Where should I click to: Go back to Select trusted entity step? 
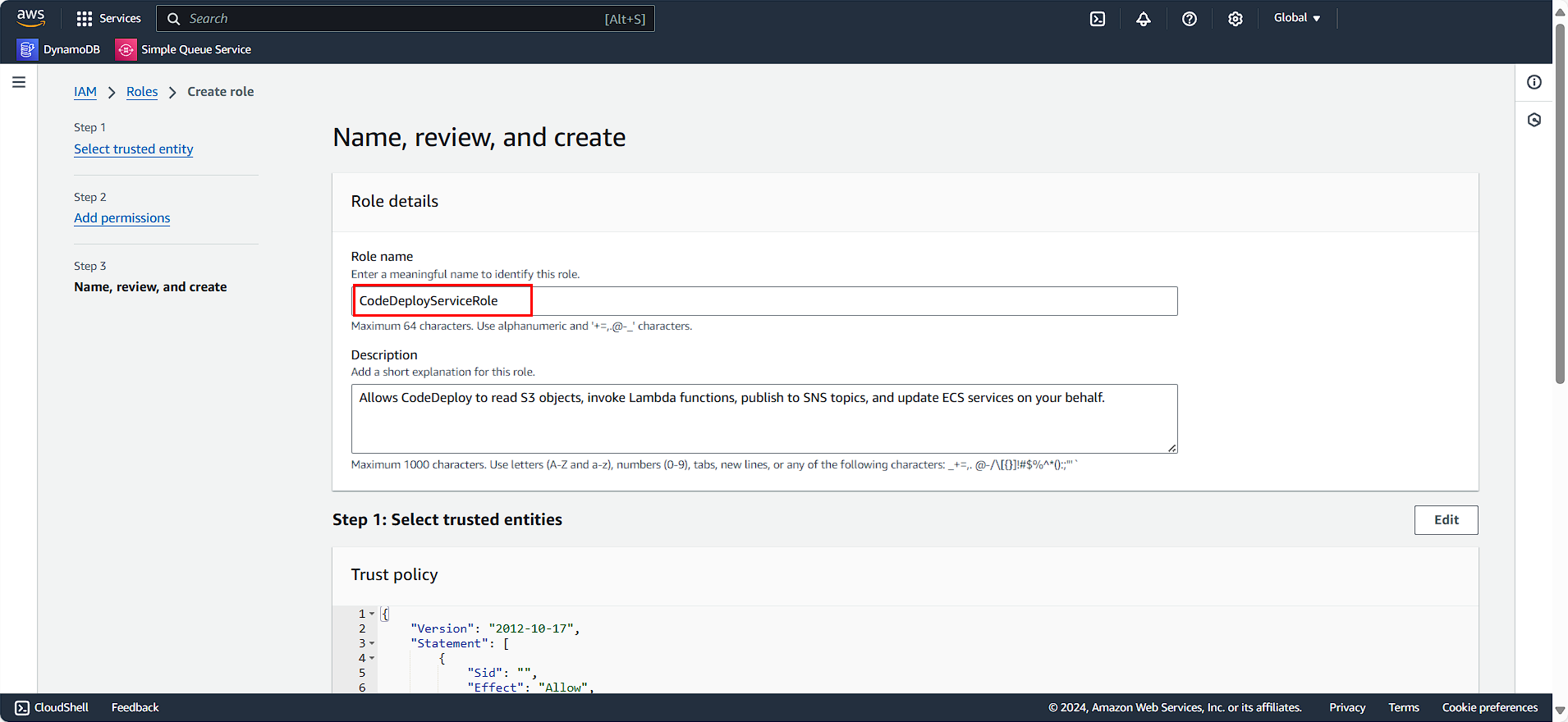pos(134,149)
